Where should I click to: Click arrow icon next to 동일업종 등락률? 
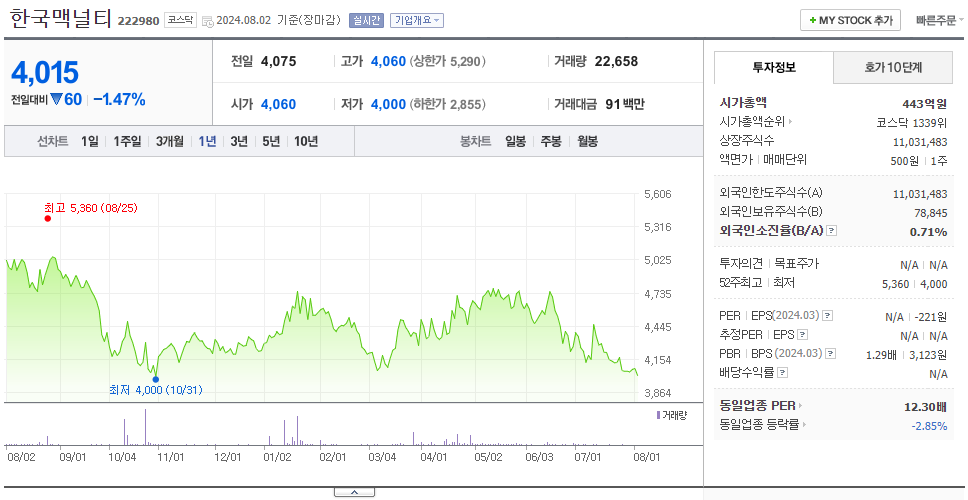pyautogui.click(x=804, y=425)
